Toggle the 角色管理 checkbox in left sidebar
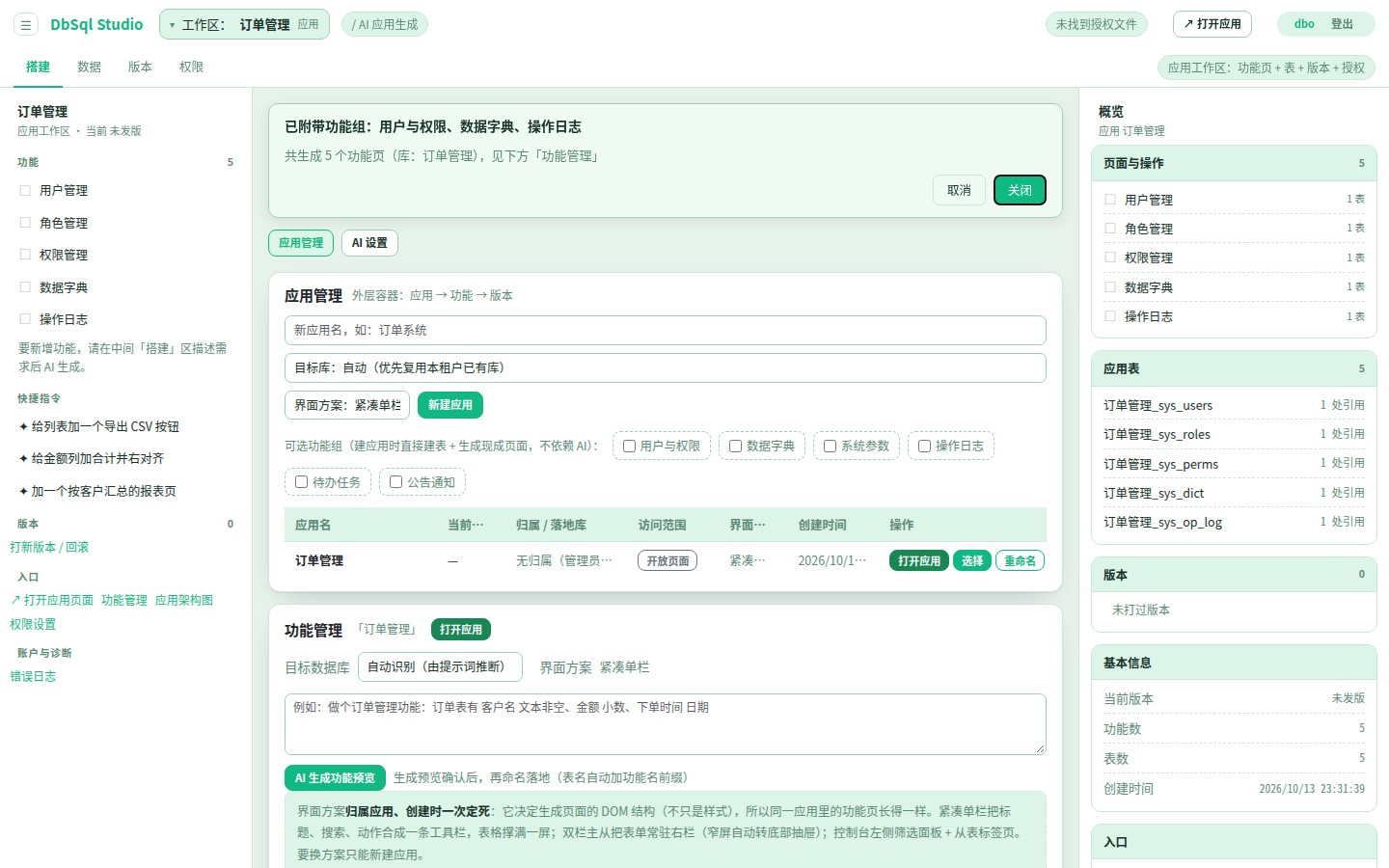 point(26,223)
